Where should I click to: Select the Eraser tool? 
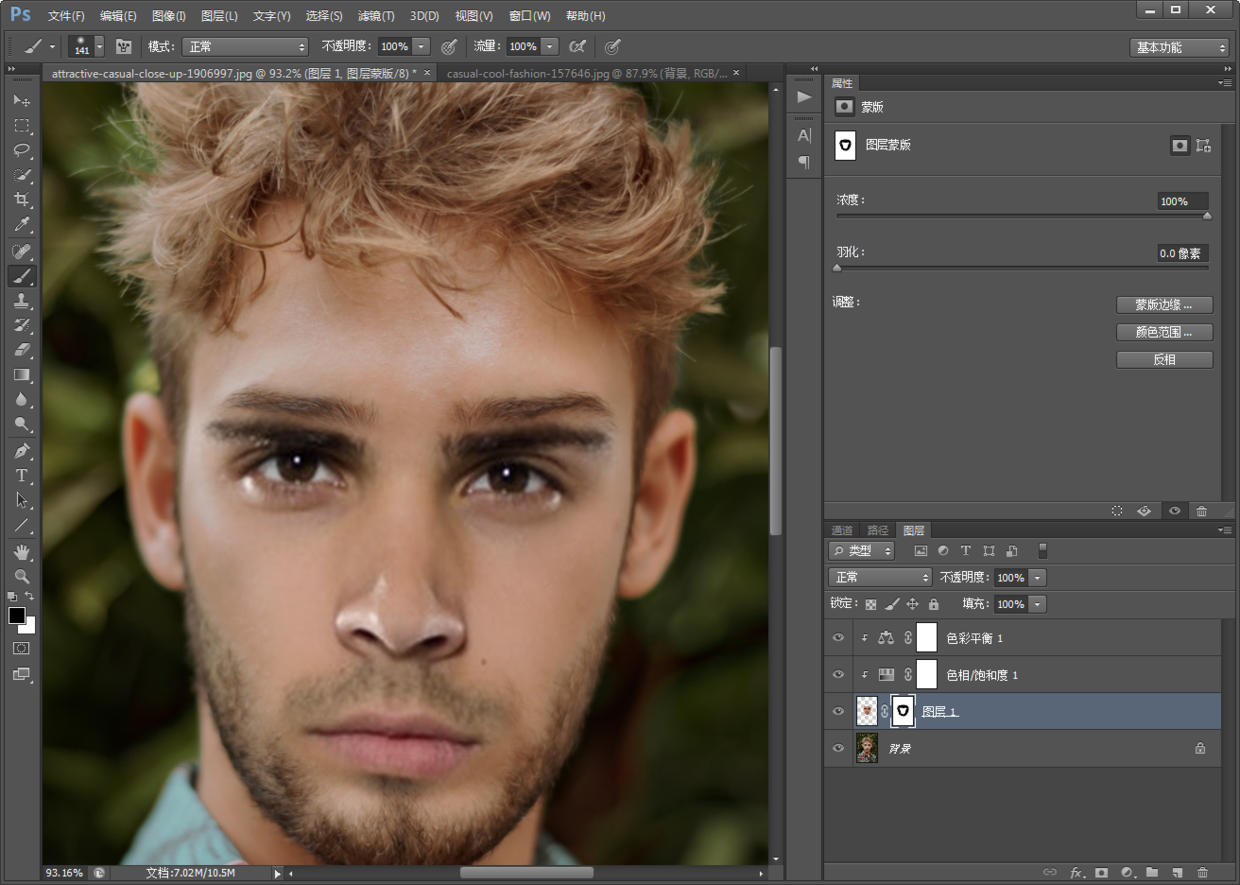pyautogui.click(x=22, y=350)
